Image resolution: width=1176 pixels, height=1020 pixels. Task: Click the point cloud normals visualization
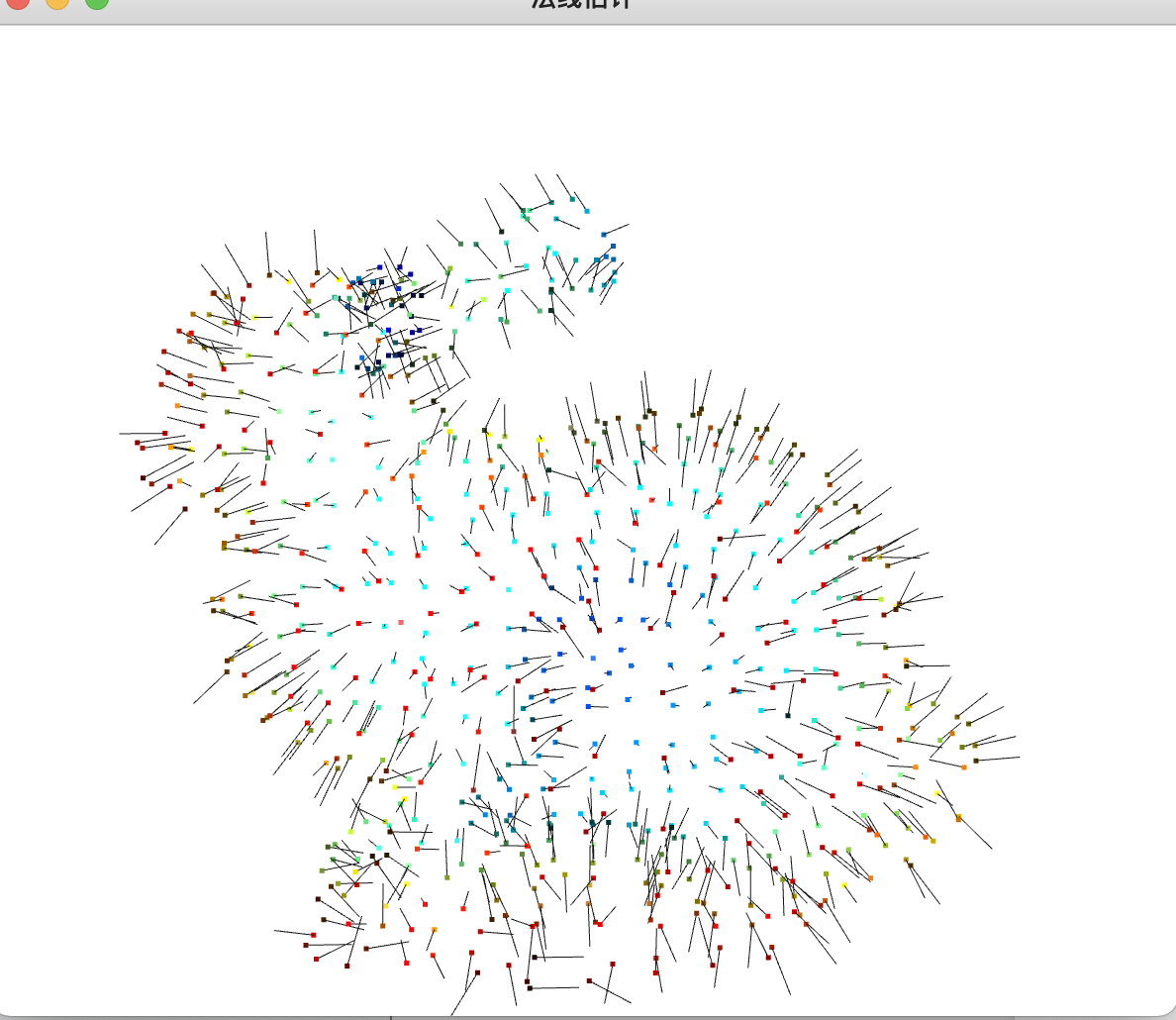(x=570, y=593)
